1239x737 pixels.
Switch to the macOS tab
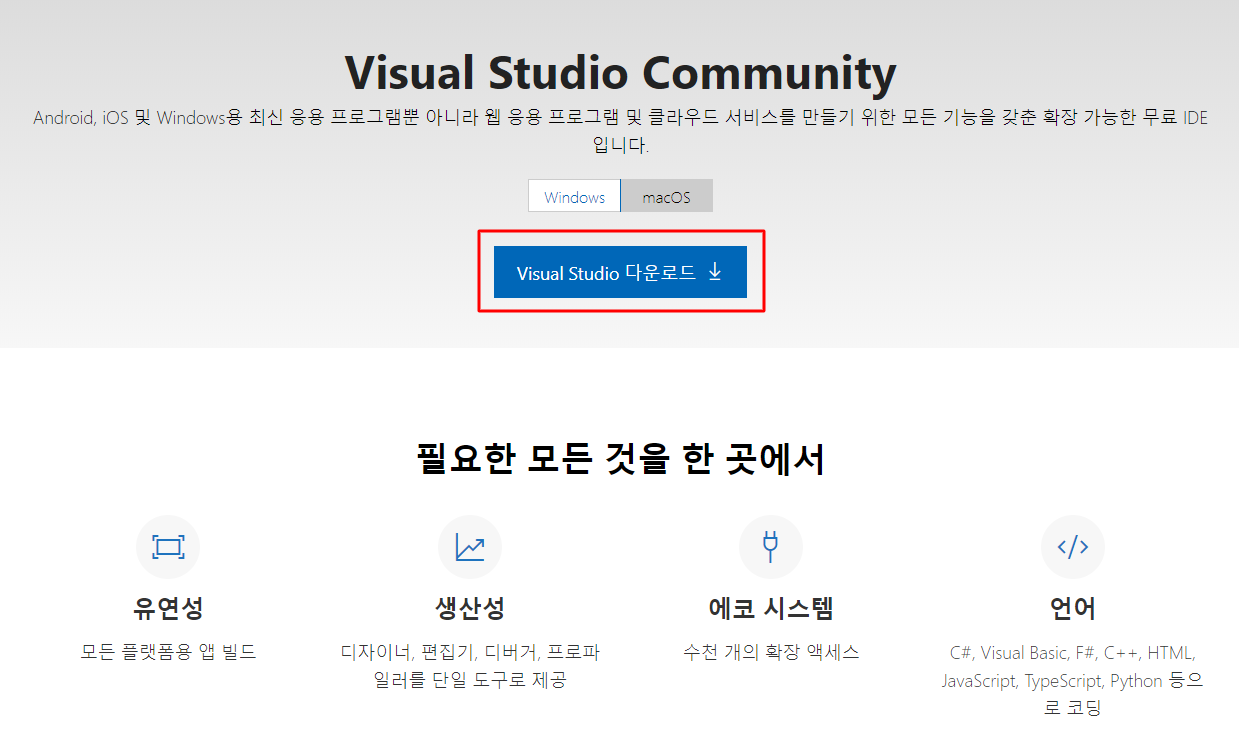[x=667, y=196]
